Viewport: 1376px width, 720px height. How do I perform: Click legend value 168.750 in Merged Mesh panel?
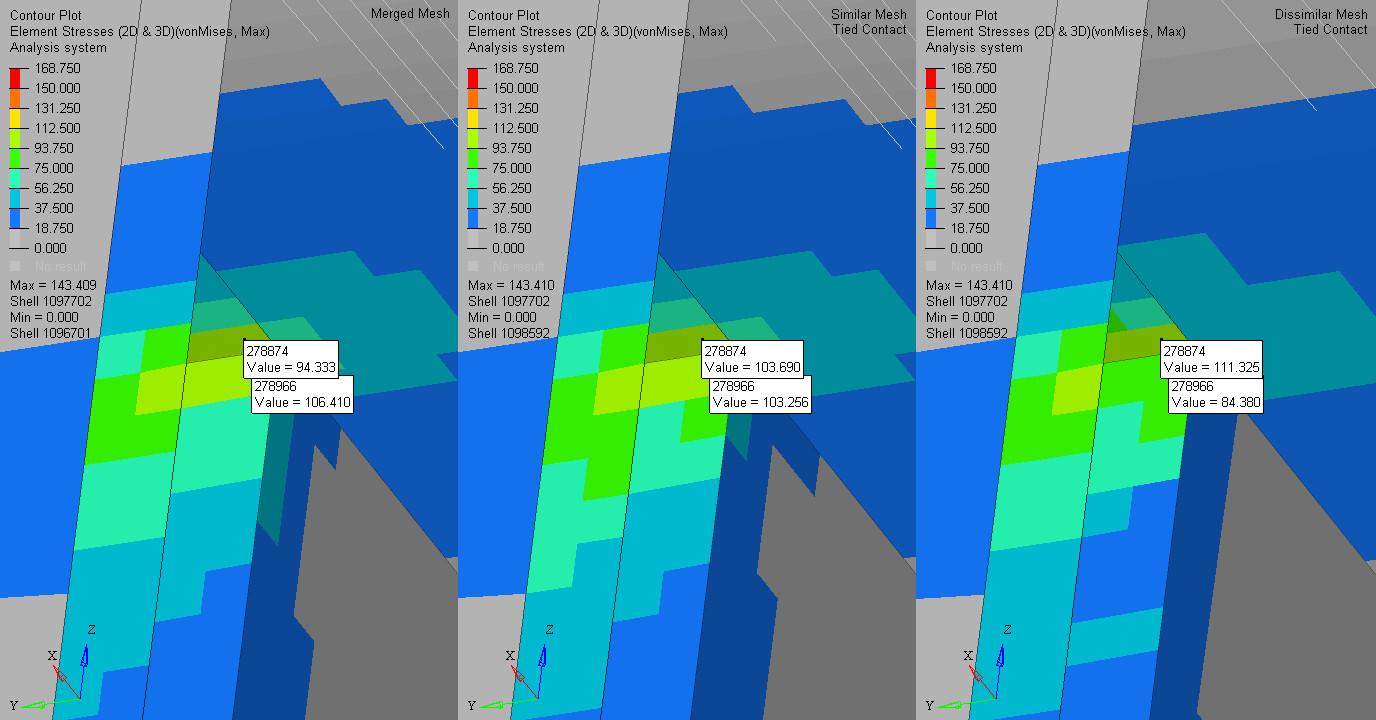pos(57,68)
